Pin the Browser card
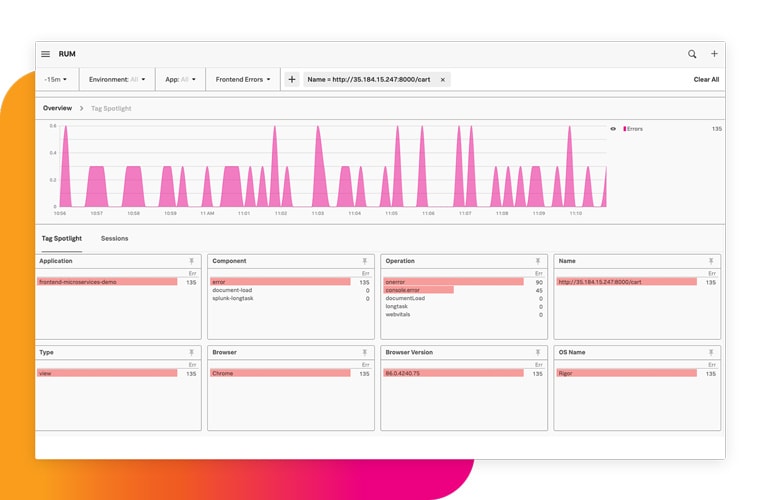Viewport: 760px width, 500px height. click(364, 353)
